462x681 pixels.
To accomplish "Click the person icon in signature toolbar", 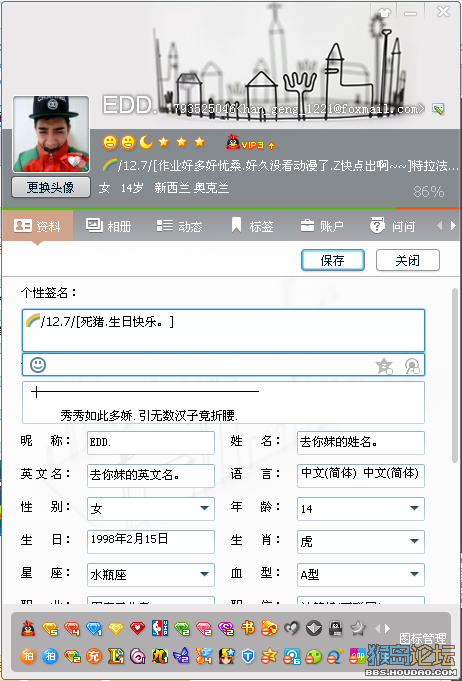I will tap(412, 366).
